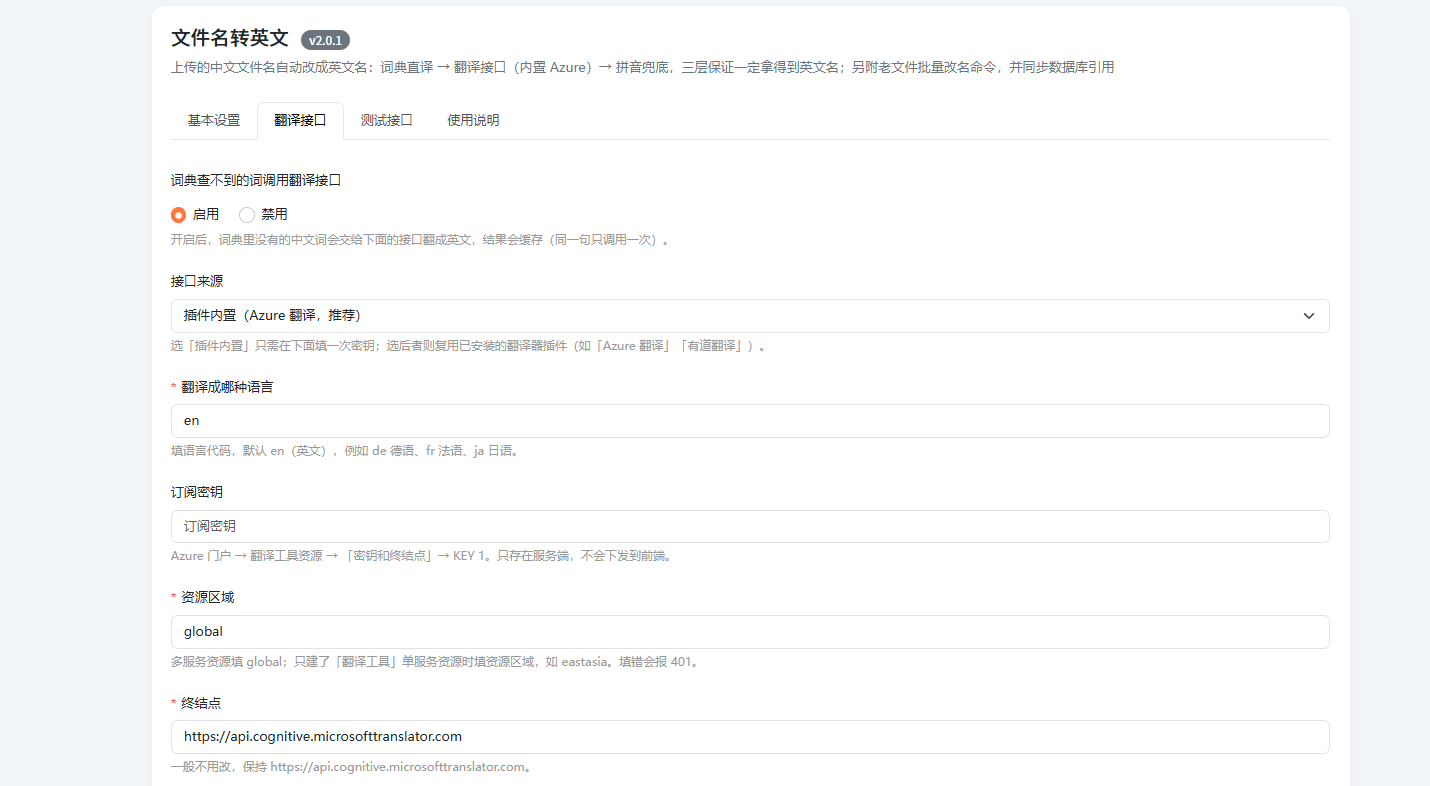This screenshot has height=786, width=1430.
Task: Open the 接口来源 dropdown
Action: click(750, 316)
